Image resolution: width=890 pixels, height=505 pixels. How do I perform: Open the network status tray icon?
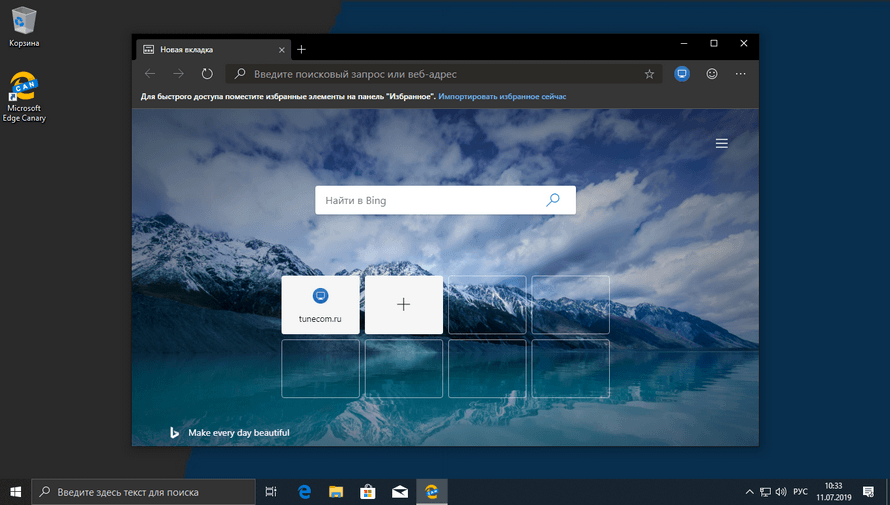click(x=765, y=492)
